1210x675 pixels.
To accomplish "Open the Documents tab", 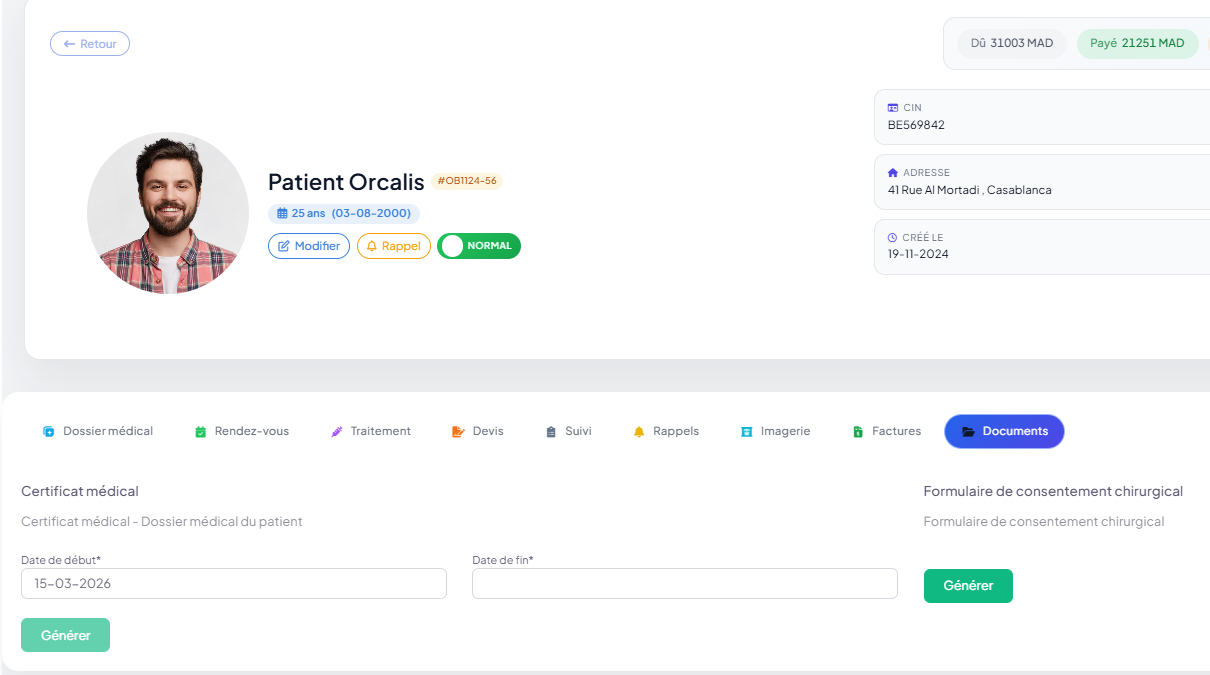I will tap(1004, 432).
